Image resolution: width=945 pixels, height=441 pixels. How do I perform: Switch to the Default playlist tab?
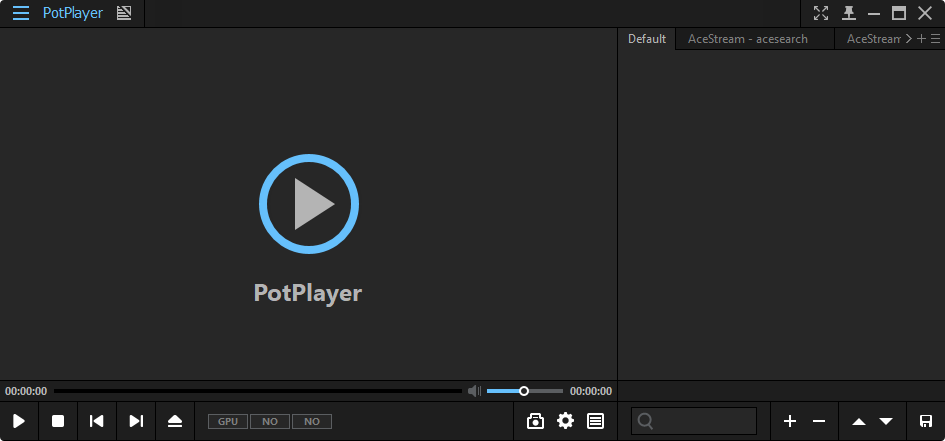pos(646,39)
